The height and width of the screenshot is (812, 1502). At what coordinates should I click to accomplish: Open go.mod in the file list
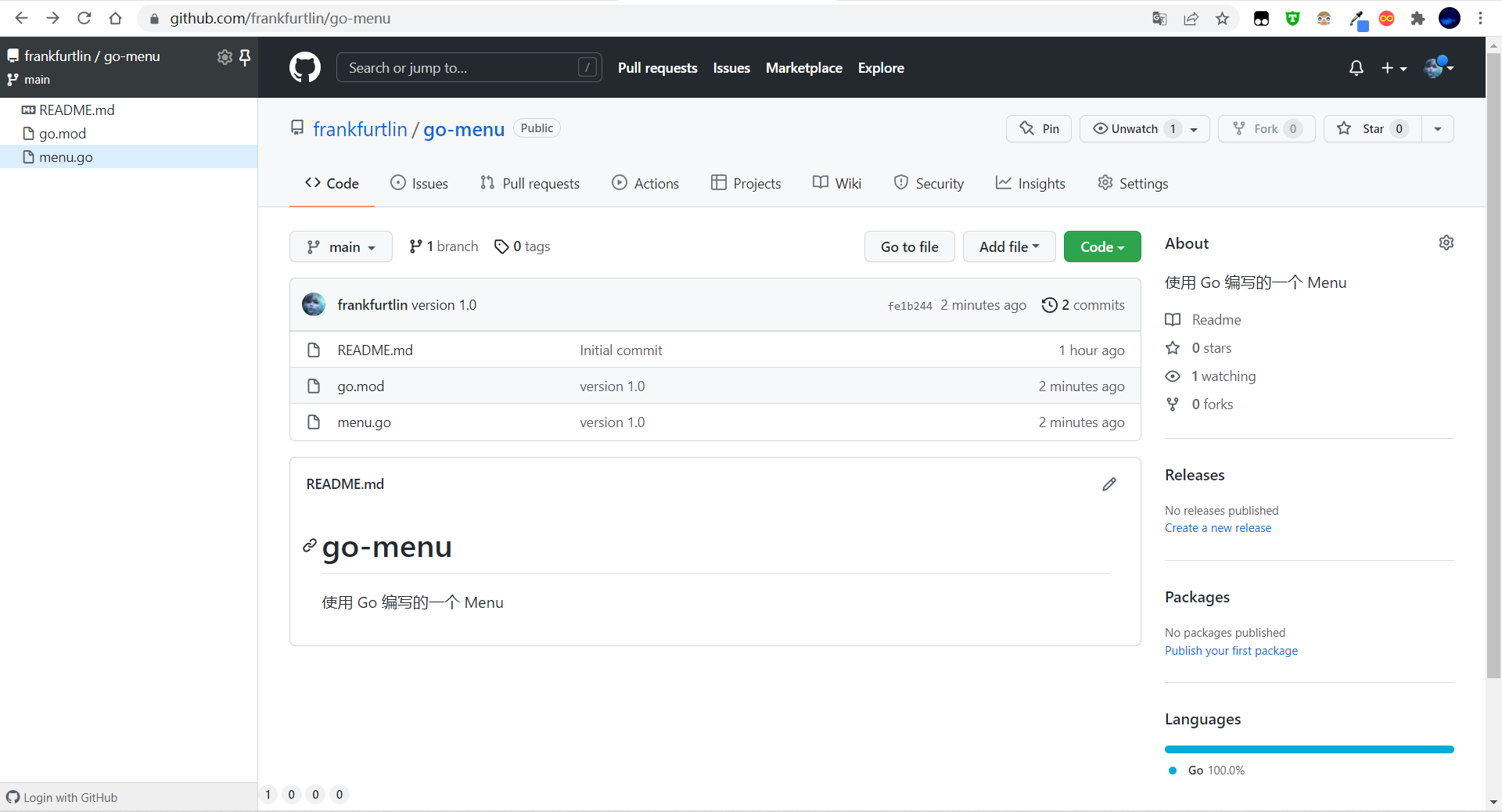[361, 386]
